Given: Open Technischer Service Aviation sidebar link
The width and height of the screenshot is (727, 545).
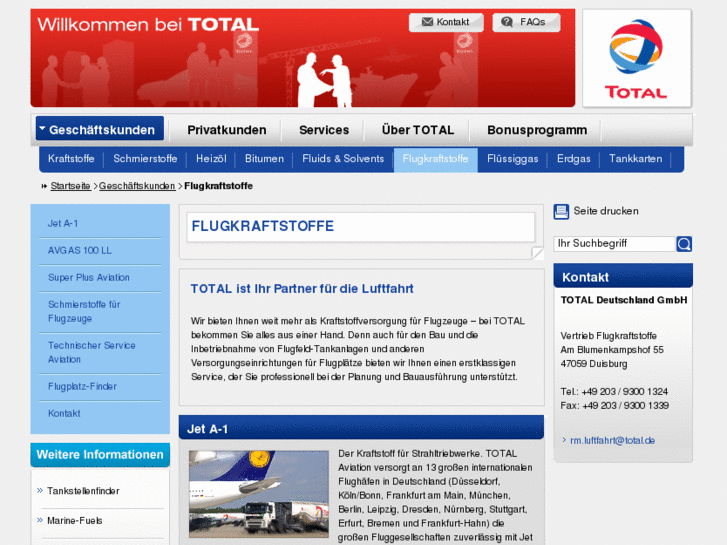Looking at the screenshot, I should point(91,352).
